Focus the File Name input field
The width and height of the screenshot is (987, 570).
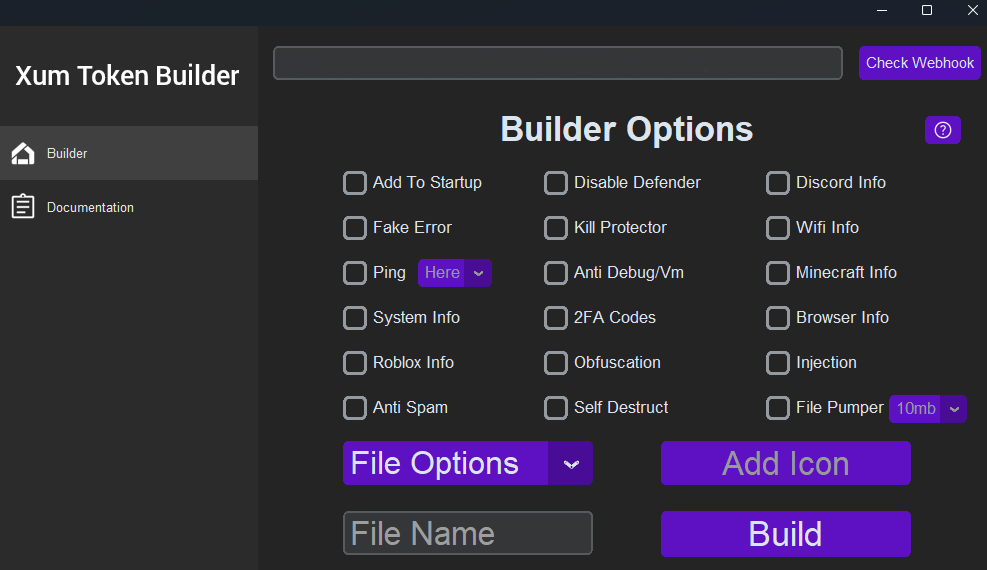pos(468,533)
